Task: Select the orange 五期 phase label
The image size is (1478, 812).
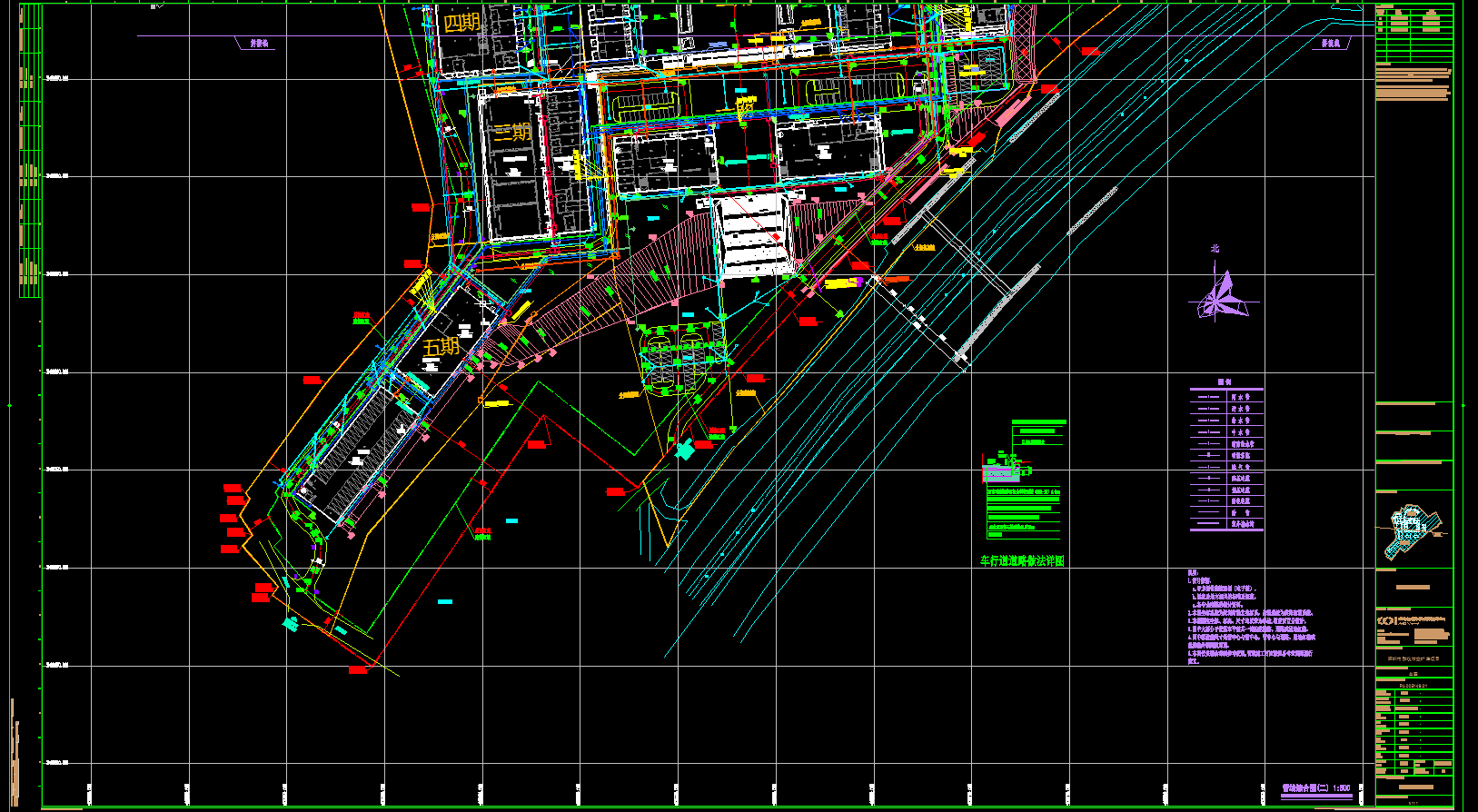Action: (x=441, y=347)
